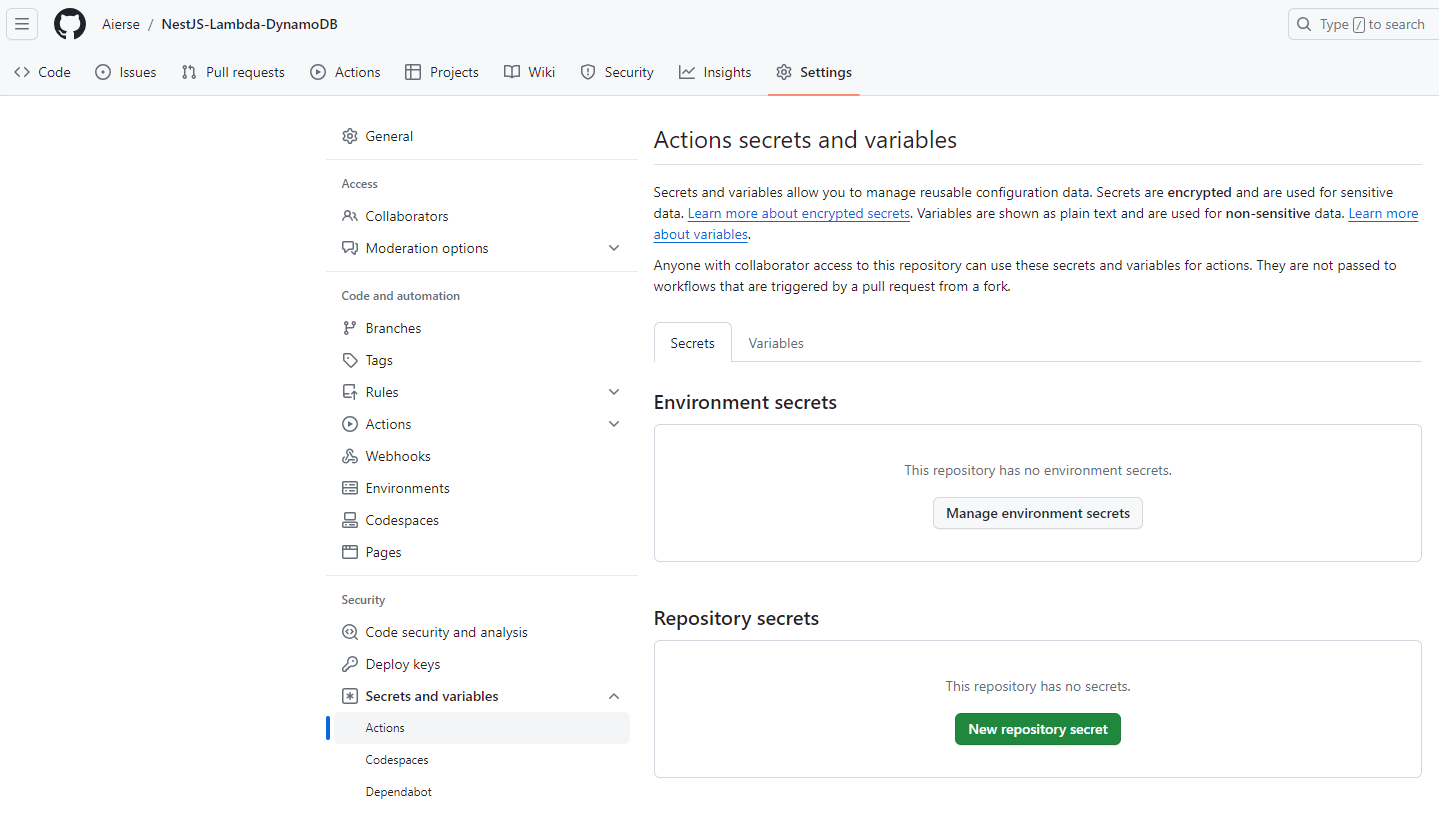Image resolution: width=1439 pixels, height=815 pixels.
Task: Click the Issues circle icon
Action: (103, 72)
